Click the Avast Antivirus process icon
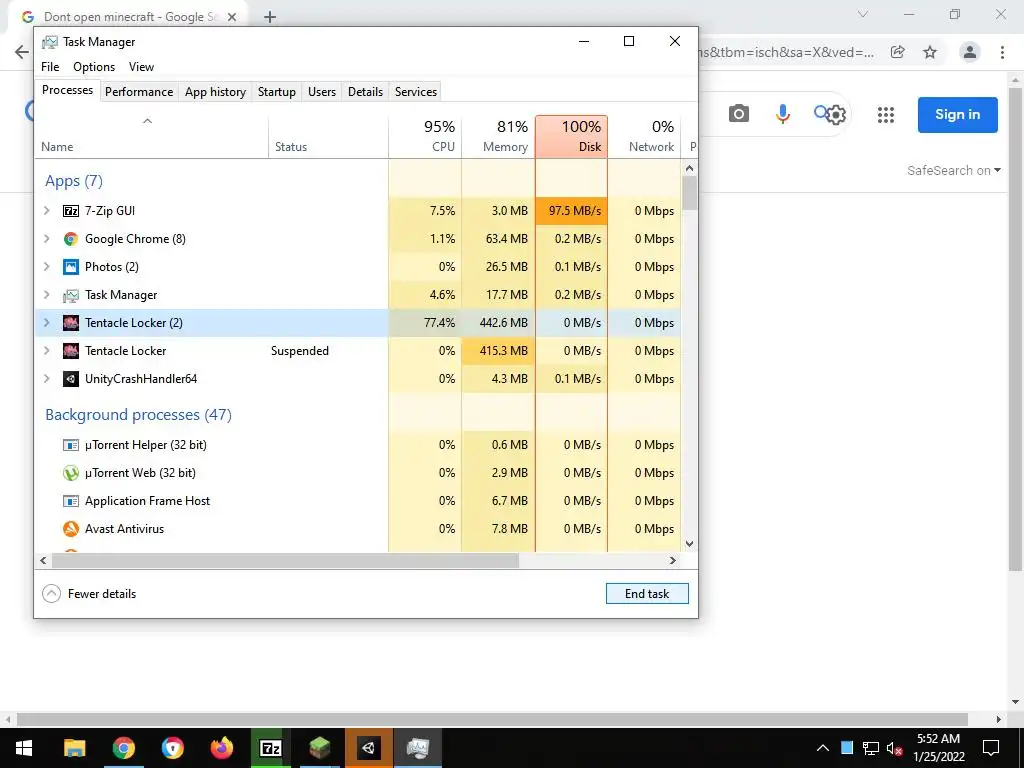The height and width of the screenshot is (768, 1024). click(x=71, y=529)
